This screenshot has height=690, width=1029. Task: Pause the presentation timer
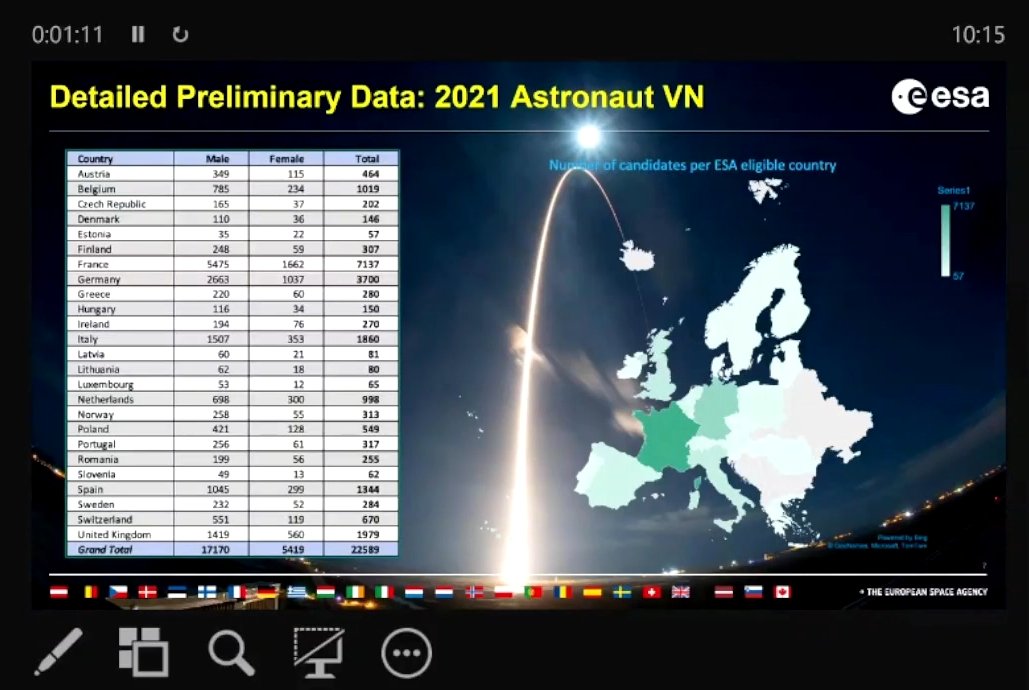(138, 34)
